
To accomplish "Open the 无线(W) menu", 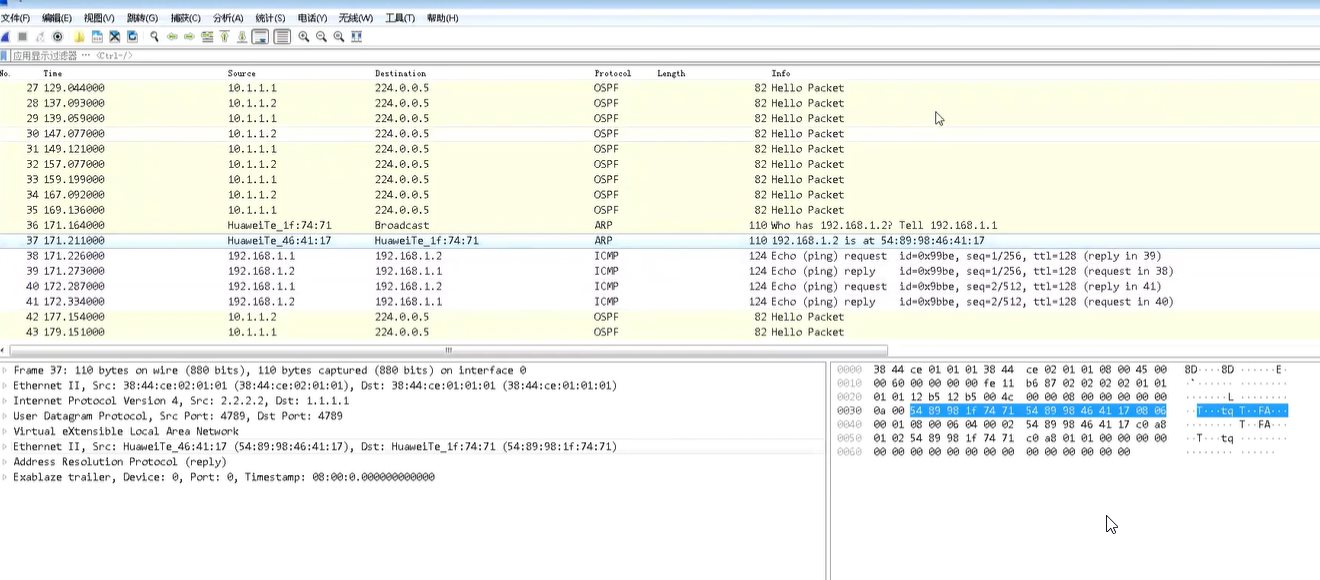I will [356, 18].
